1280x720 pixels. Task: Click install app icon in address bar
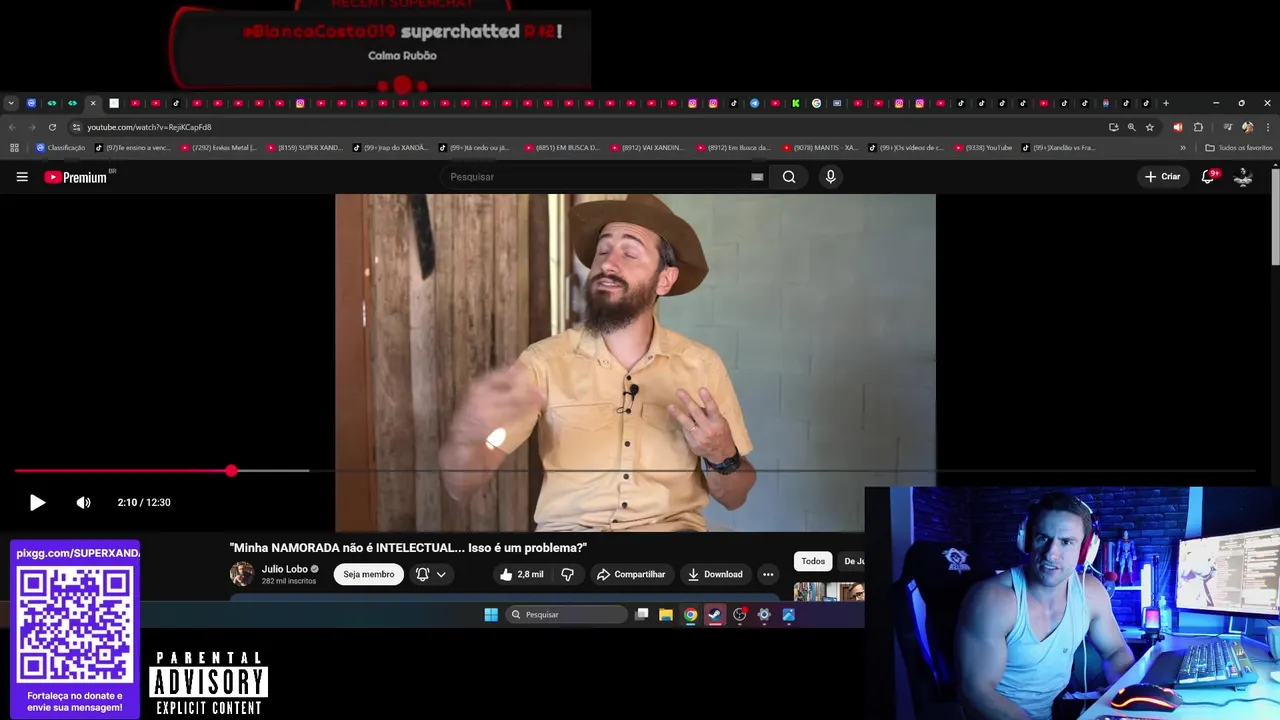[x=1113, y=127]
